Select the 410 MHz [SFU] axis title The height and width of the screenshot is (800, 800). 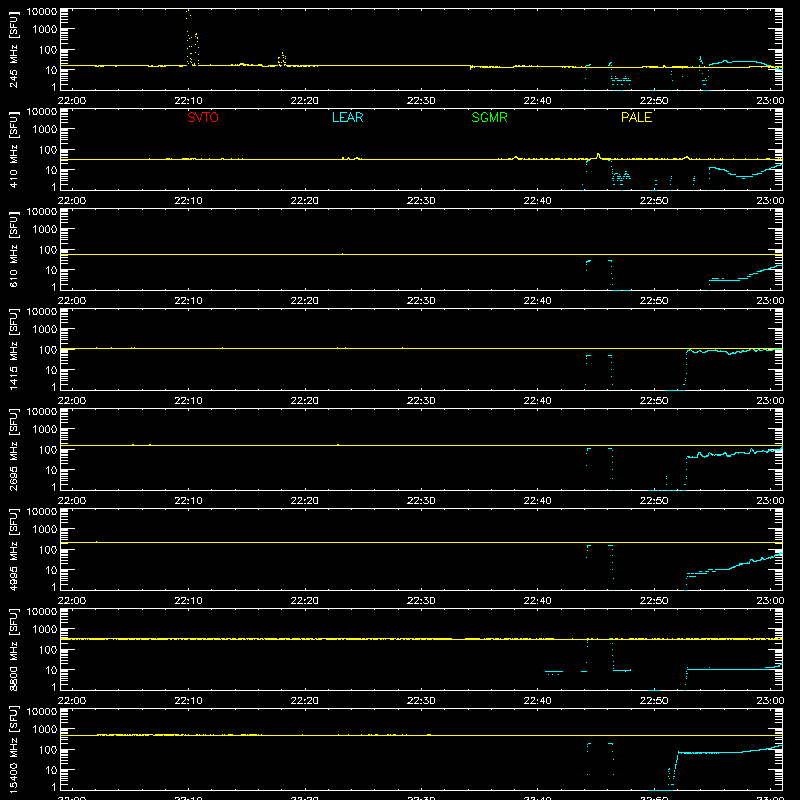click(x=13, y=149)
